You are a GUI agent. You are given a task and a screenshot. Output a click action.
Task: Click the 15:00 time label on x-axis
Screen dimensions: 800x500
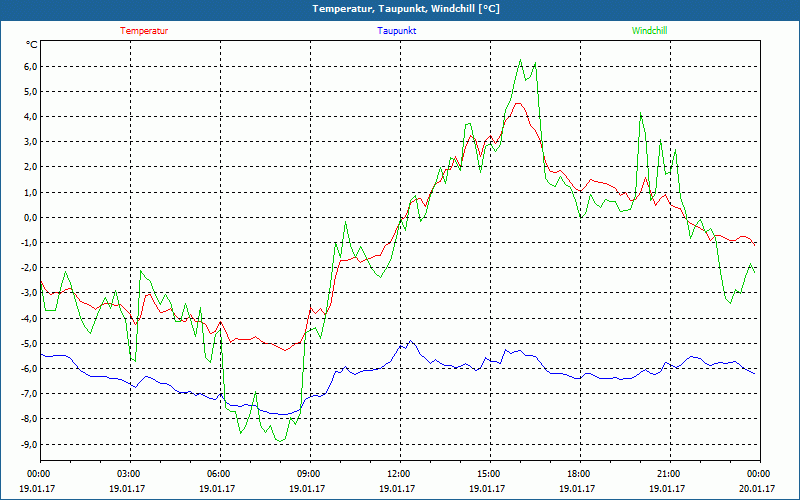coord(490,474)
